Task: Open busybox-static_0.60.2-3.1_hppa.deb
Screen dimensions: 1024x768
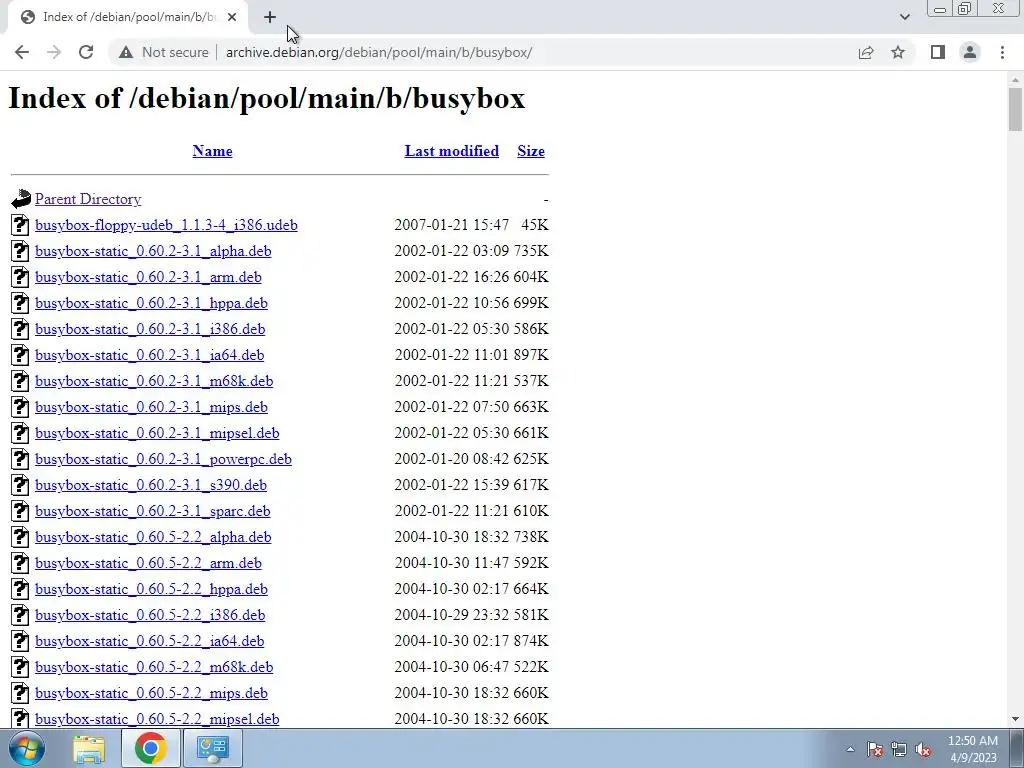Action: click(152, 303)
